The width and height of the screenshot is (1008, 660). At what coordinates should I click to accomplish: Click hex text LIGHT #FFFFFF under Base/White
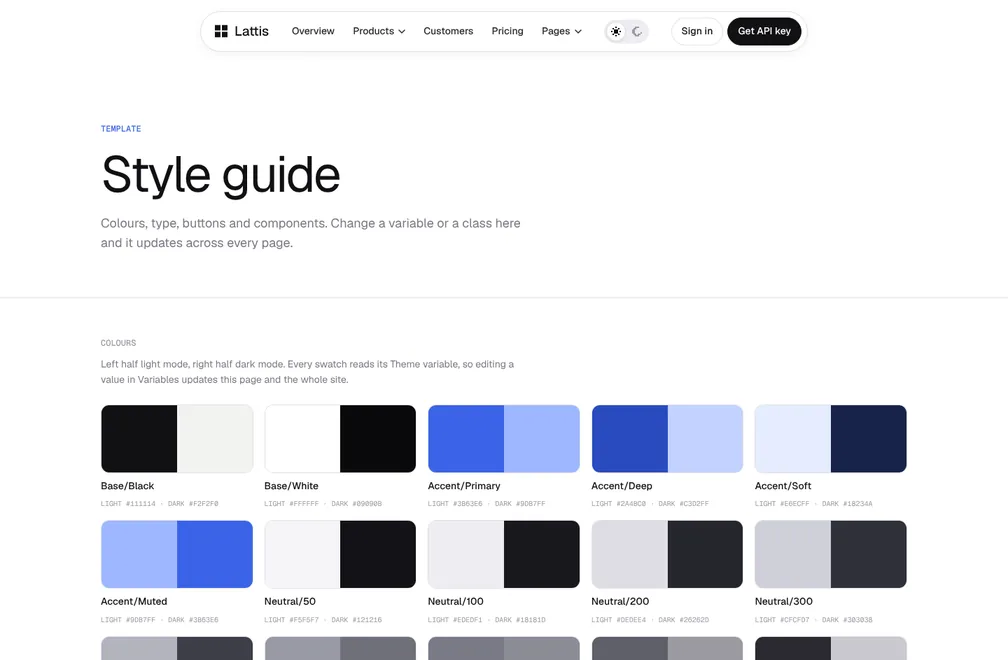pyautogui.click(x=291, y=504)
